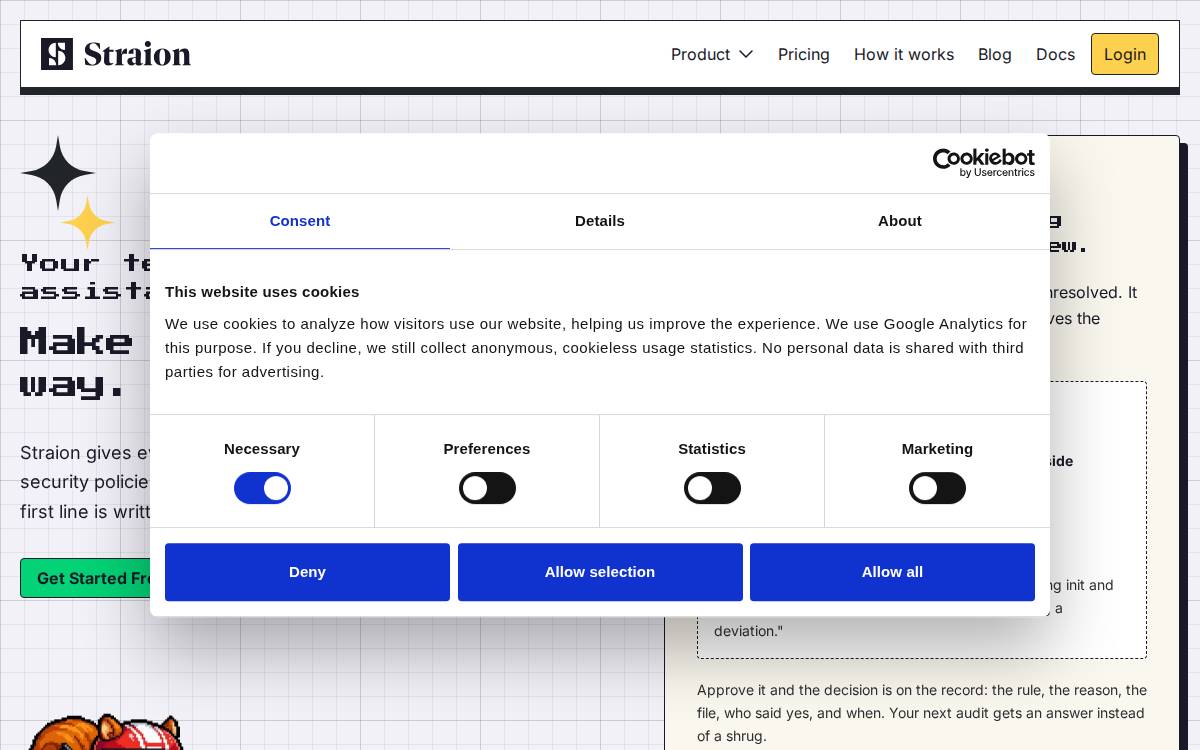
Task: Click the 'Approve it and the decision' paragraph
Action: 922,713
